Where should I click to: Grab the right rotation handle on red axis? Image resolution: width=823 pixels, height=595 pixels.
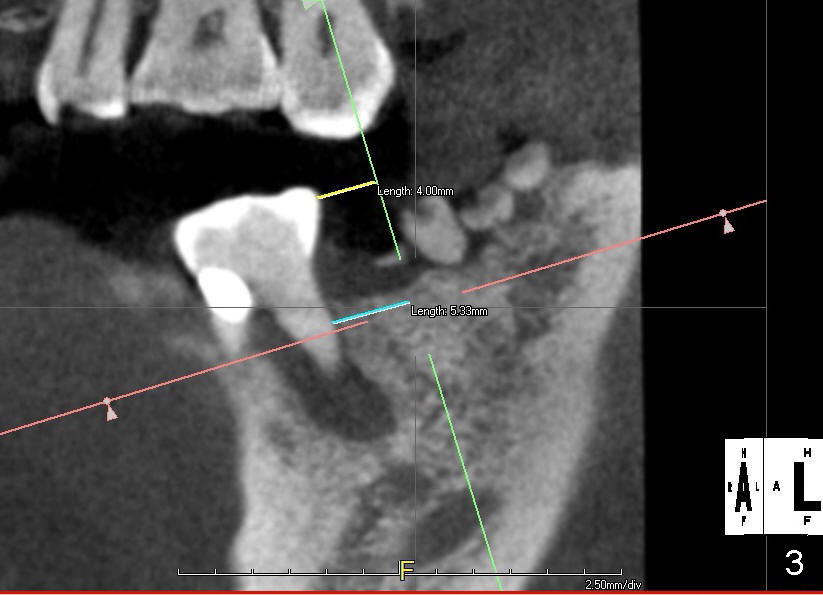tap(724, 214)
